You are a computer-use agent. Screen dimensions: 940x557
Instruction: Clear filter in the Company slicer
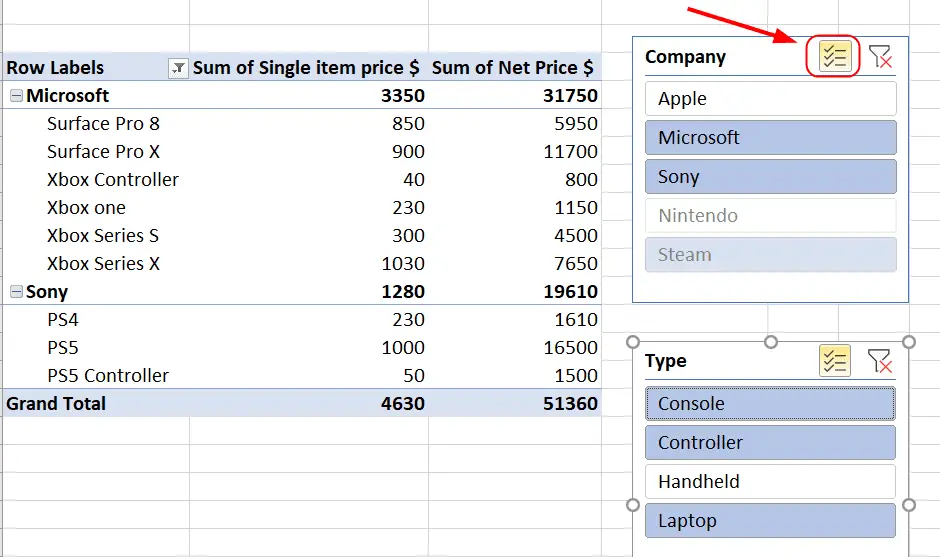[880, 56]
